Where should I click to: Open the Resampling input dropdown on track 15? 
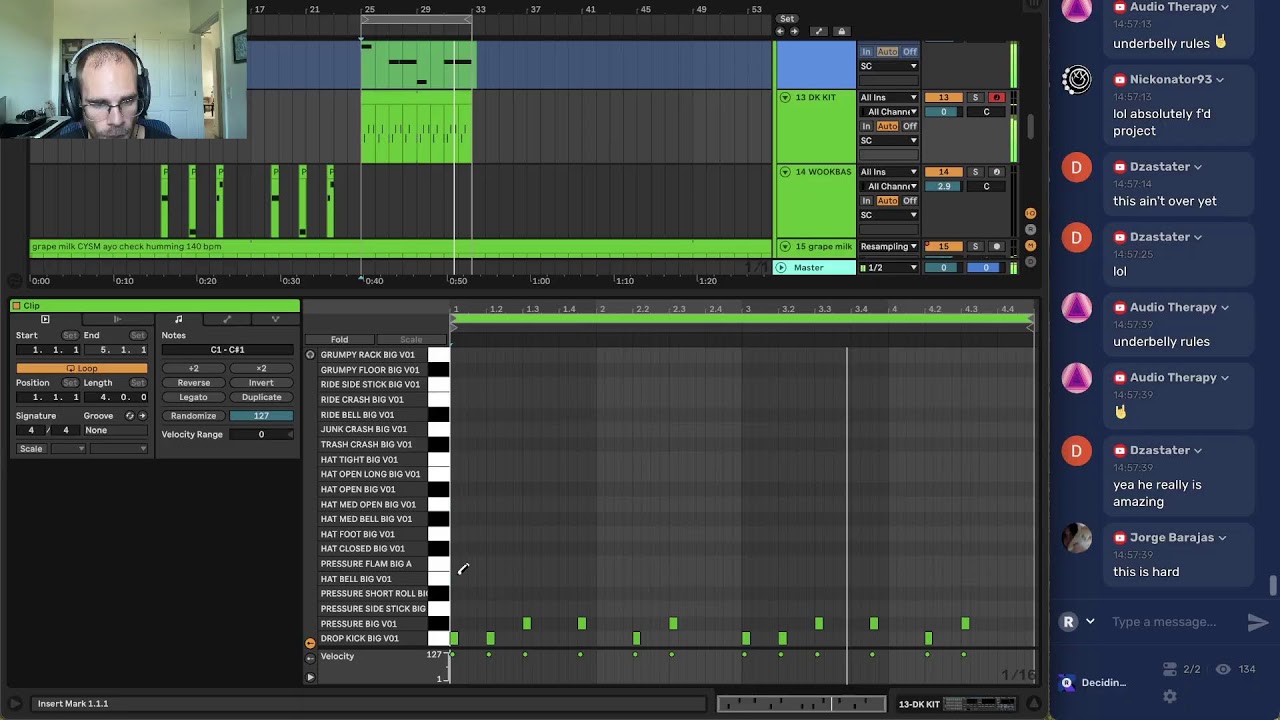888,246
